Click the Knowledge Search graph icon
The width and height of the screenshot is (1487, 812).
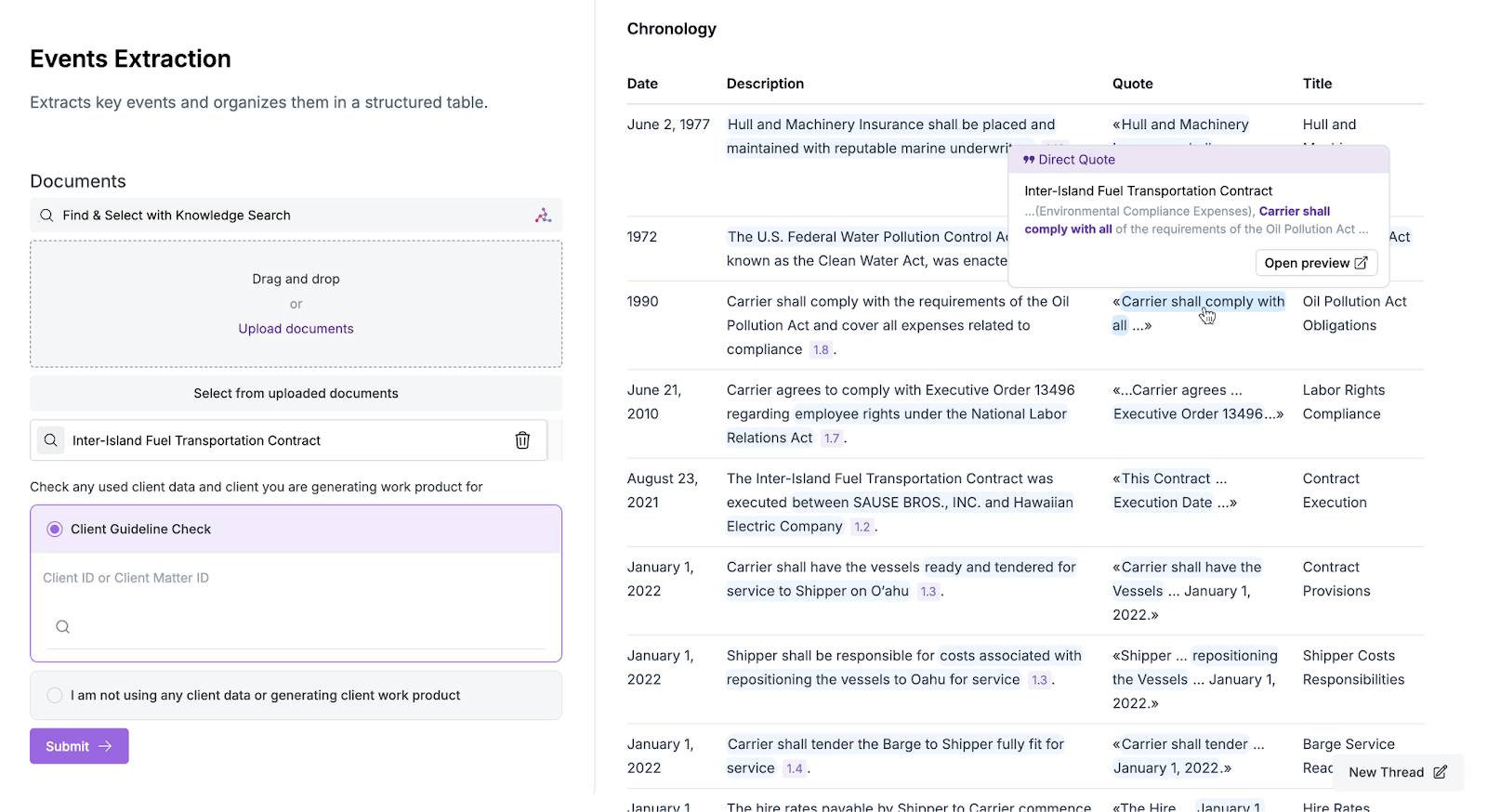[x=543, y=216]
